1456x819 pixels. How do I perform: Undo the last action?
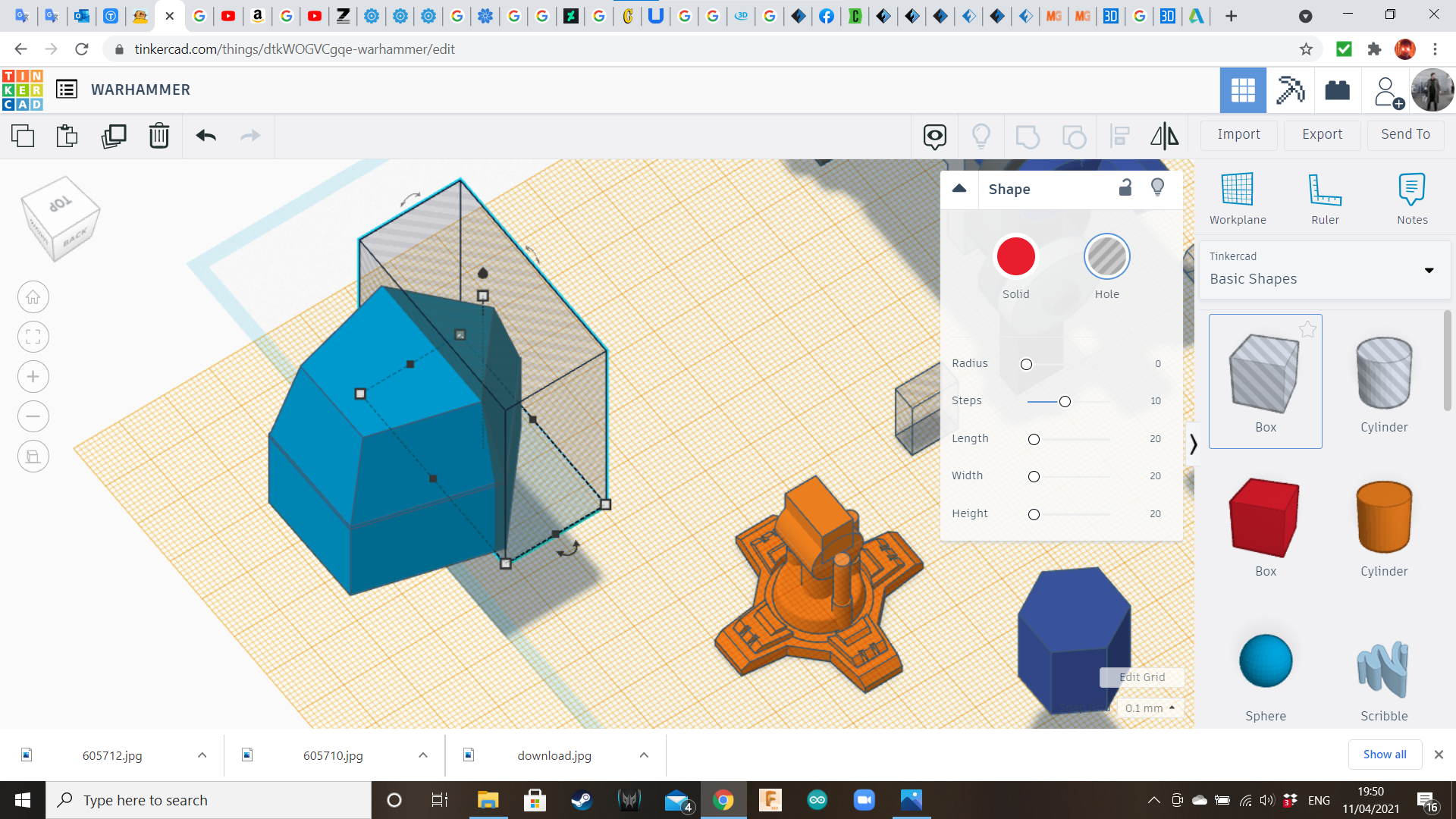coord(206,136)
